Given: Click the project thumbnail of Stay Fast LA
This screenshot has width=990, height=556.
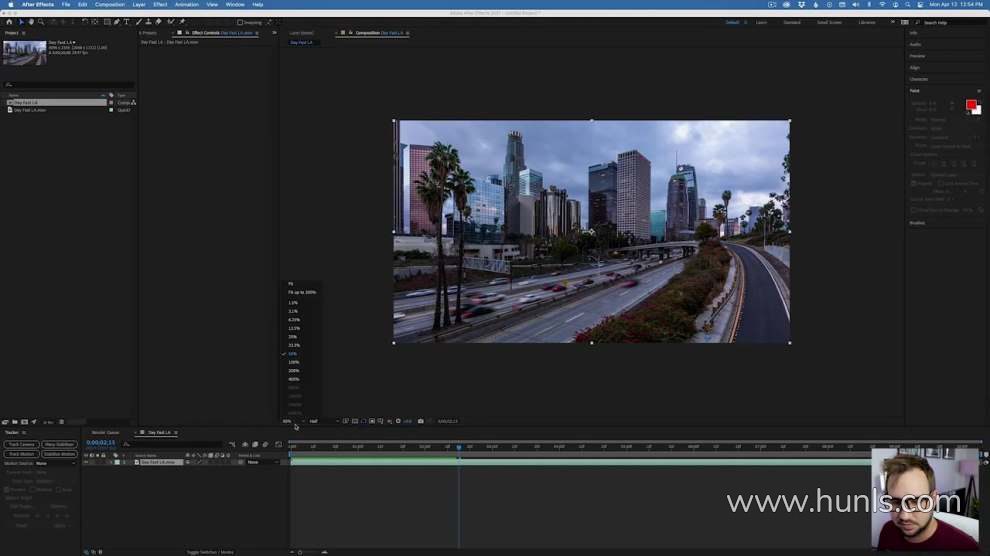Looking at the screenshot, I should click(x=24, y=52).
